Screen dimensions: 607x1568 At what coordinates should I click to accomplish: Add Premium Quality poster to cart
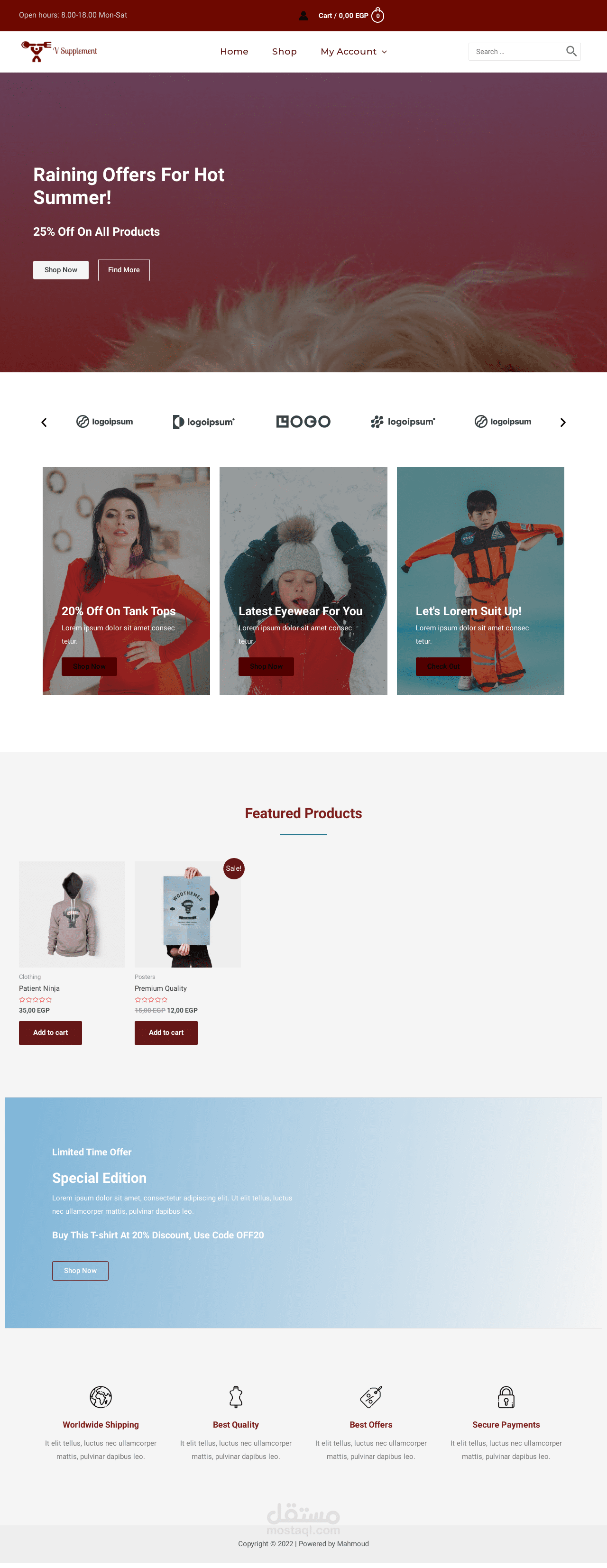tap(166, 1033)
